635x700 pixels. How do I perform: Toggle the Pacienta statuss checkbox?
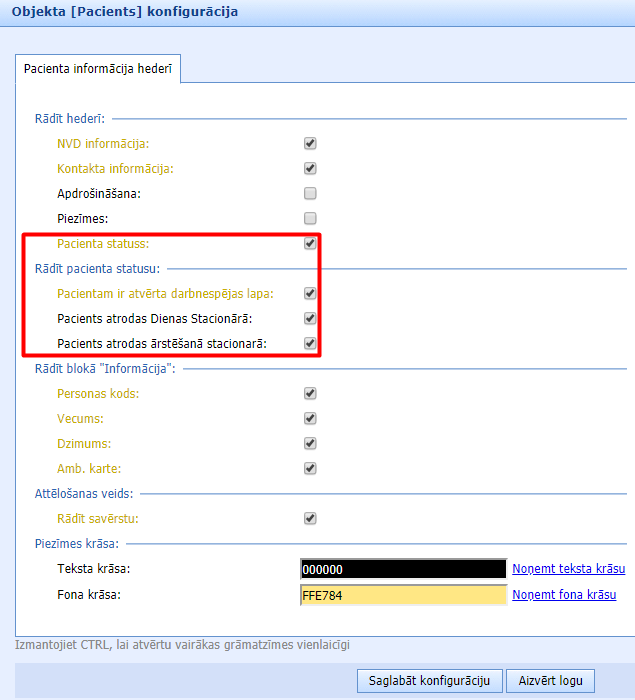point(310,243)
